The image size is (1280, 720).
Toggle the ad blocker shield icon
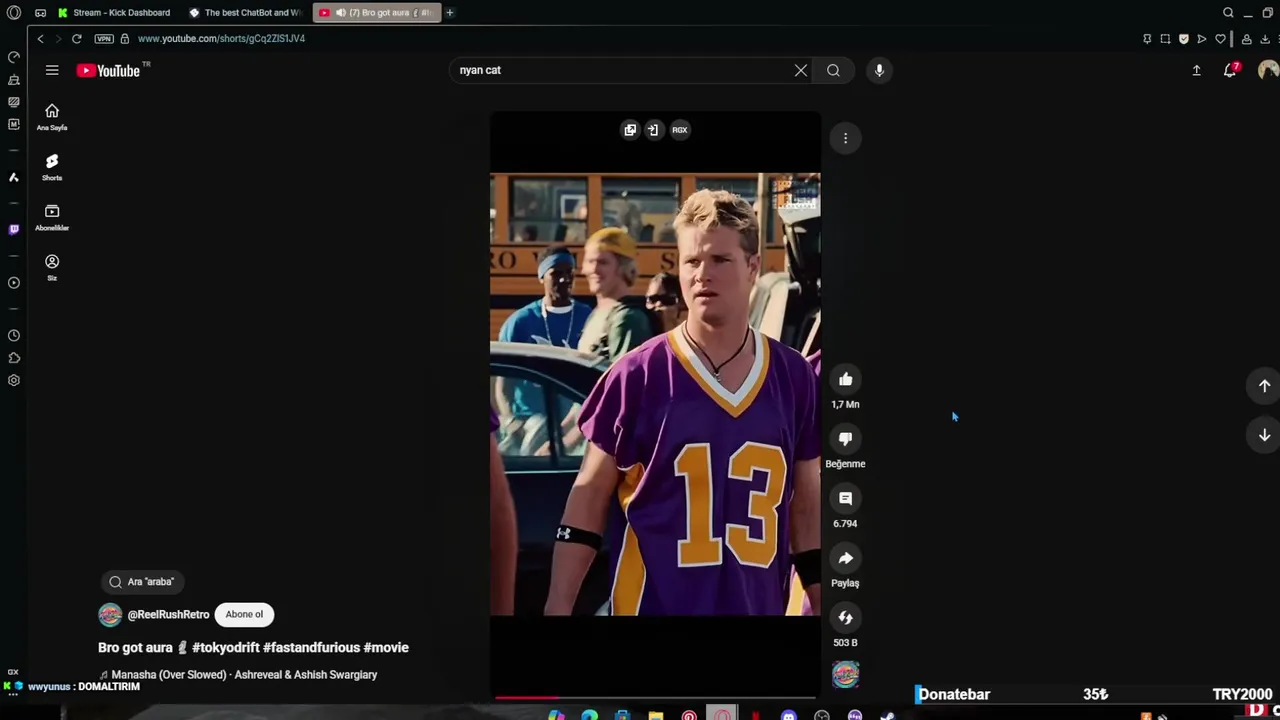click(1184, 39)
